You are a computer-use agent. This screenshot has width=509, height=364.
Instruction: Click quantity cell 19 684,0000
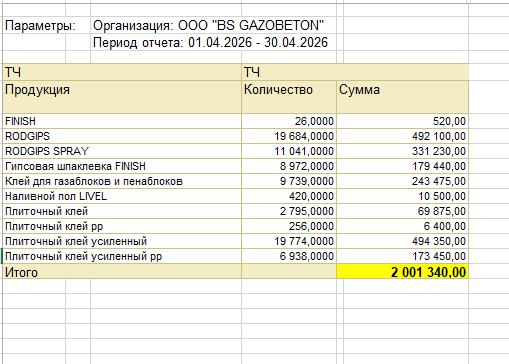(x=289, y=136)
